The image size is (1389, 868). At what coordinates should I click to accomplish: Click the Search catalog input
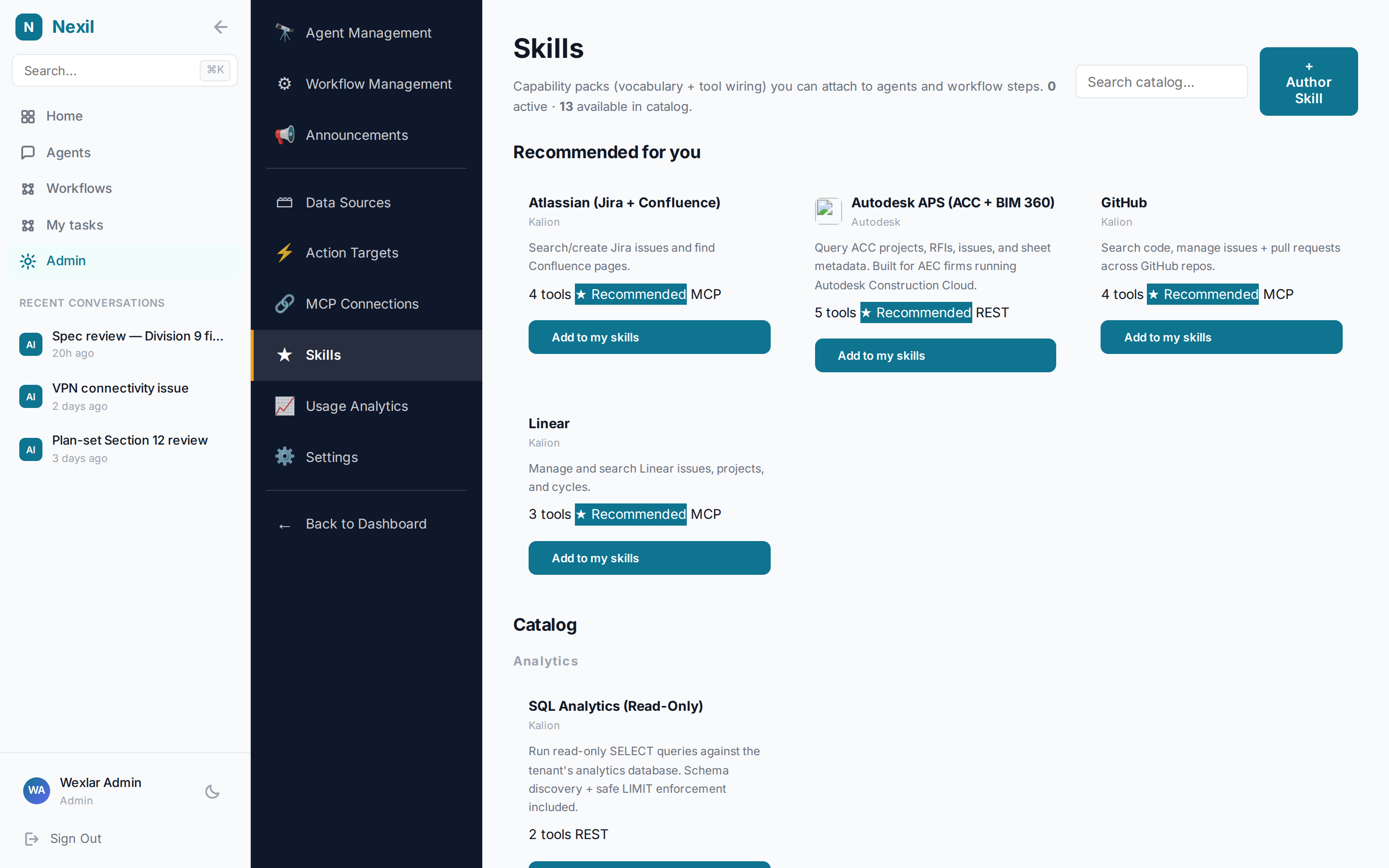(x=1161, y=82)
